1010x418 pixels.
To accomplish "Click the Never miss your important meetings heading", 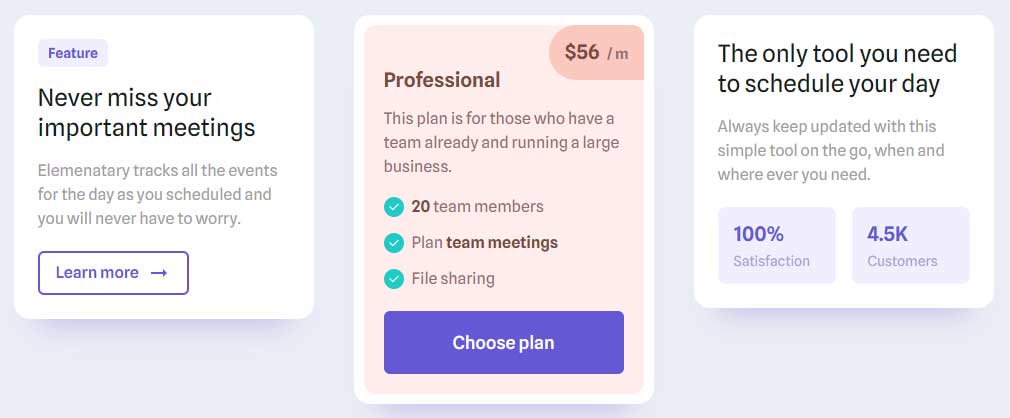I will click(147, 113).
